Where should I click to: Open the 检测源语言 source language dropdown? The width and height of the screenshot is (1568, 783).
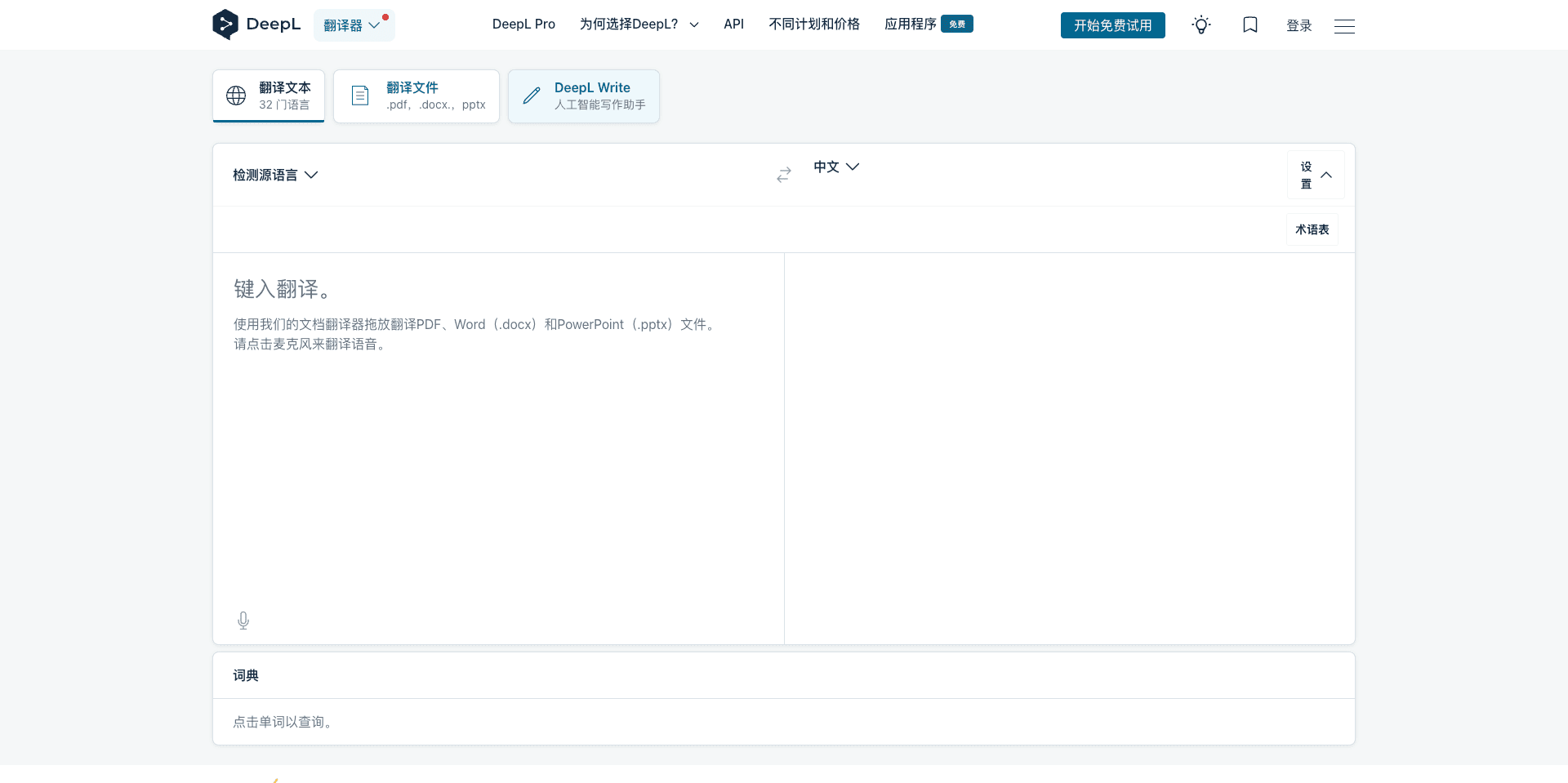pos(275,175)
